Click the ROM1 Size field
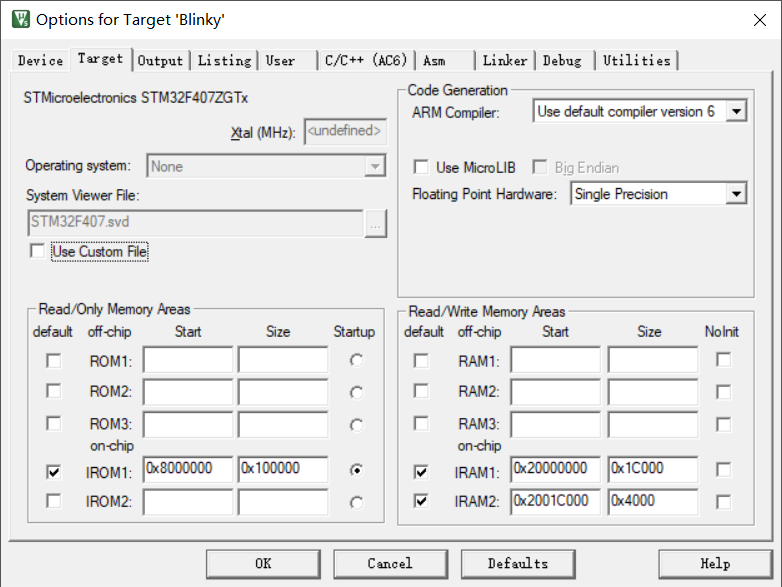 pyautogui.click(x=283, y=360)
